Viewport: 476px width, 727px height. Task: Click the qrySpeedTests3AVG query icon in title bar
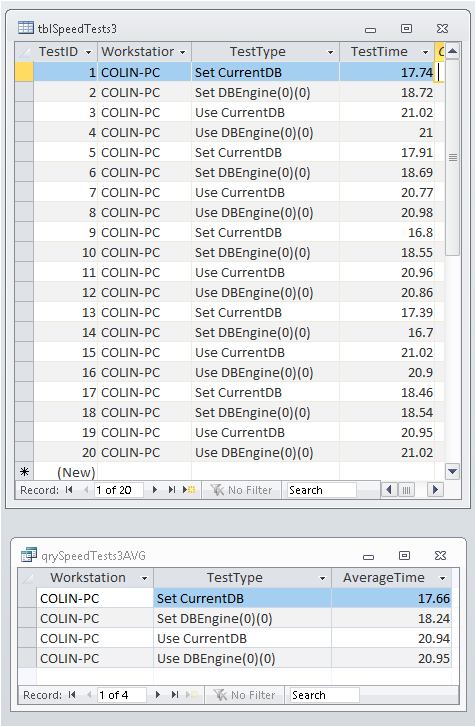(29, 555)
